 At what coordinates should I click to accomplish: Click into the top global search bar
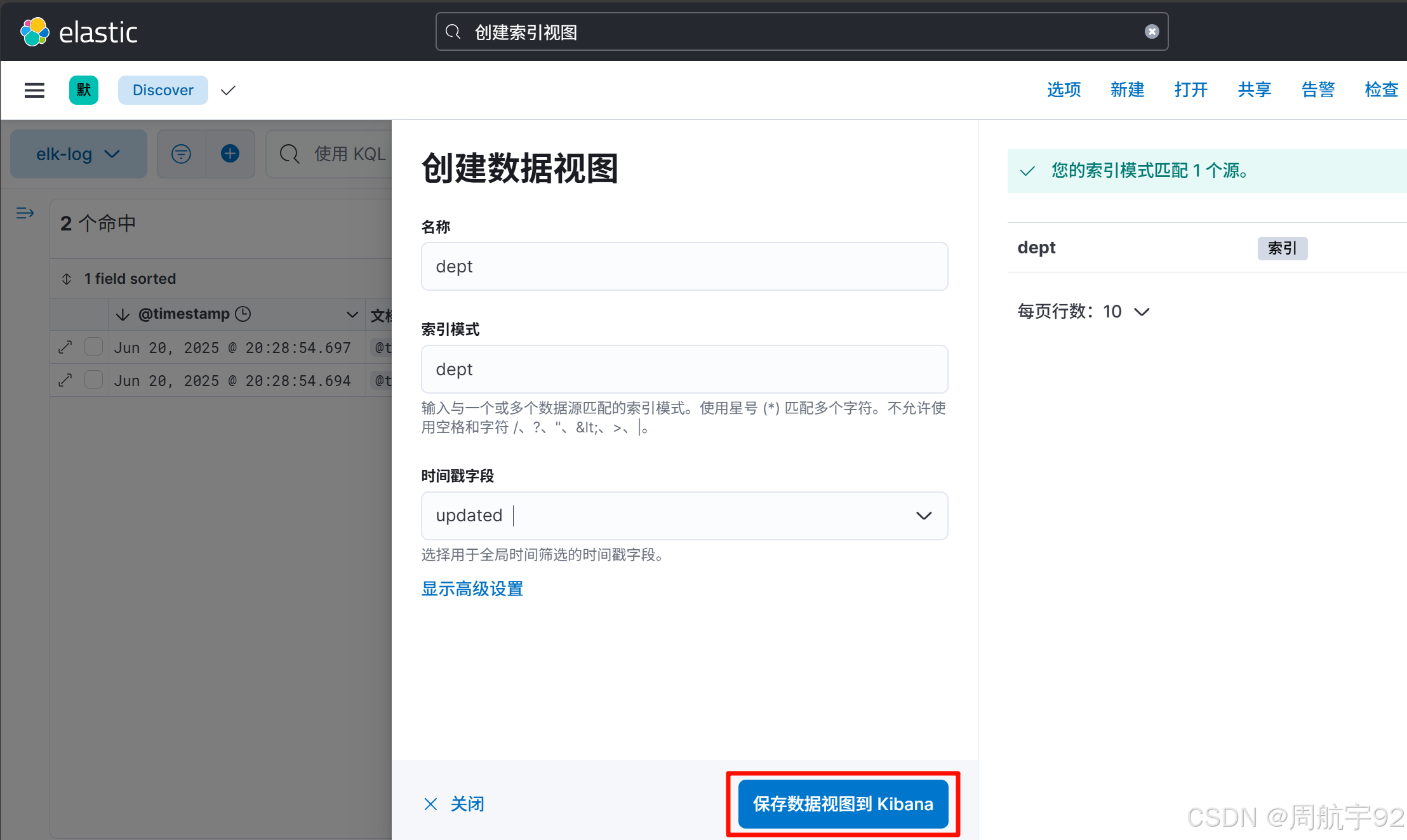pos(802,32)
